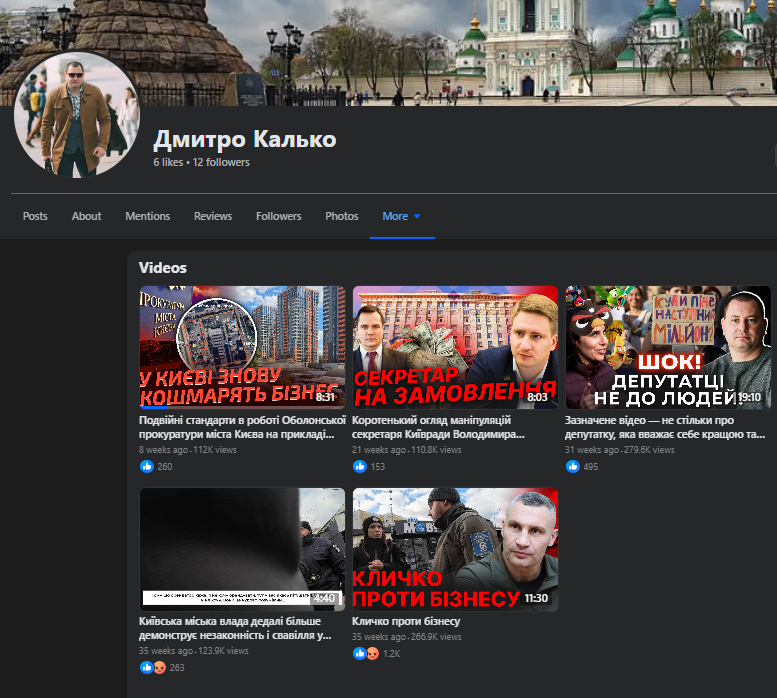Play the 19:10 'ШОК! Депутатці' video thumbnail
The image size is (777, 698).
tap(667, 347)
